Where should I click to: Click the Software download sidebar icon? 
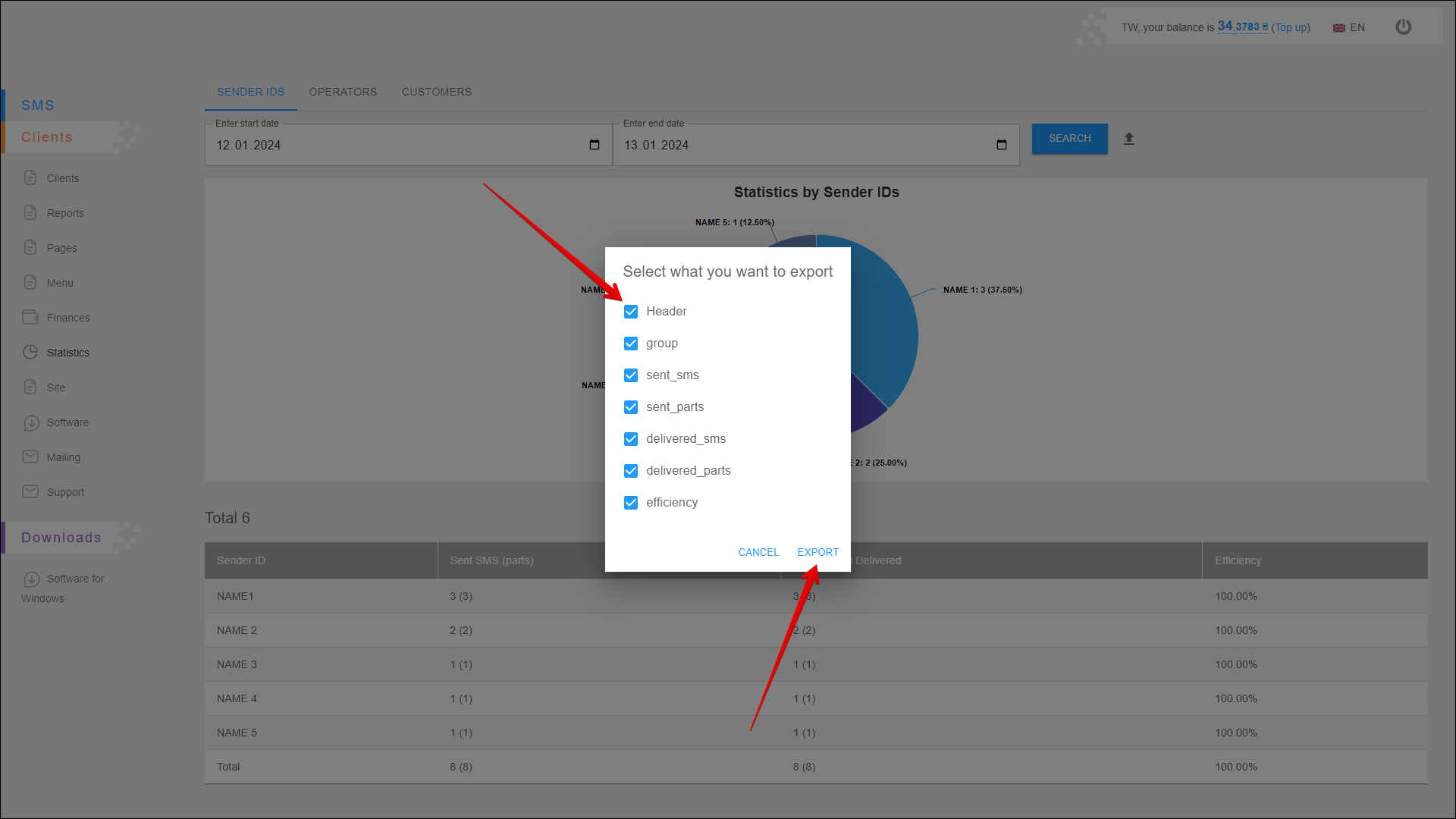30,422
